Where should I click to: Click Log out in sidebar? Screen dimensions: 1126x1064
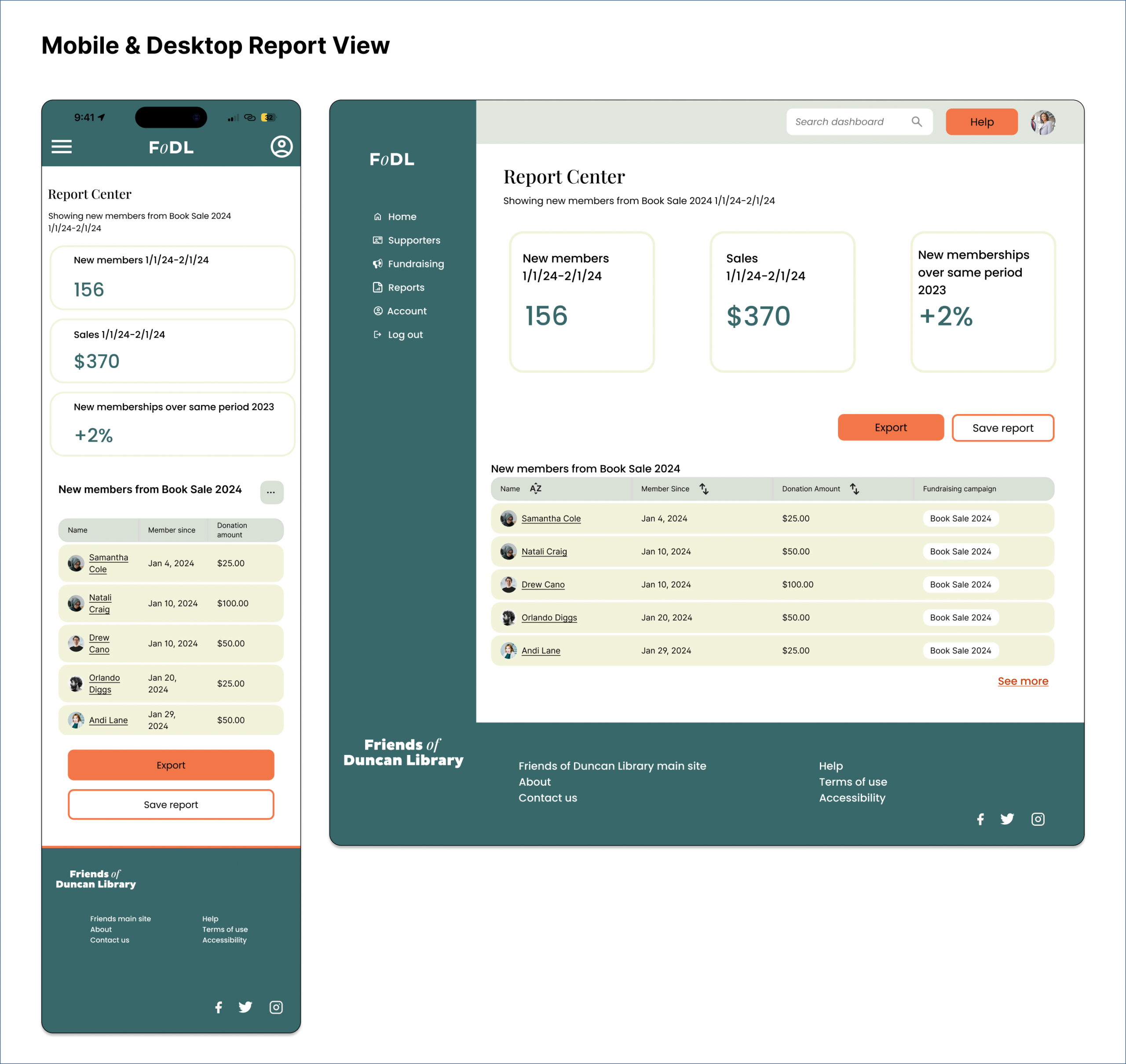[405, 335]
